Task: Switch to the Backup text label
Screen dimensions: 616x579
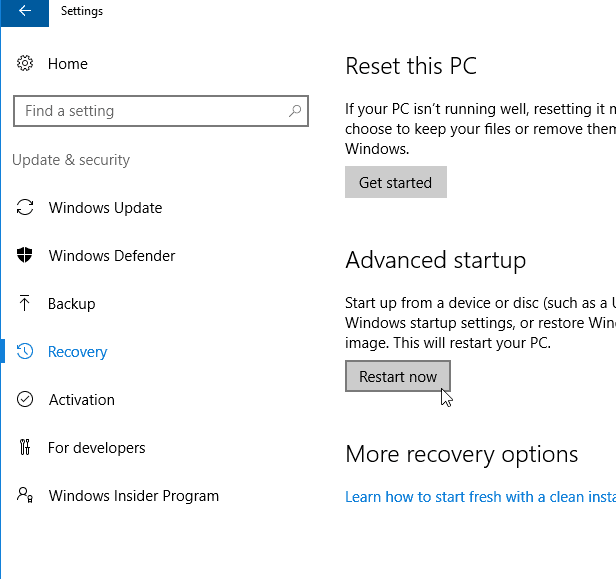Action: point(72,304)
